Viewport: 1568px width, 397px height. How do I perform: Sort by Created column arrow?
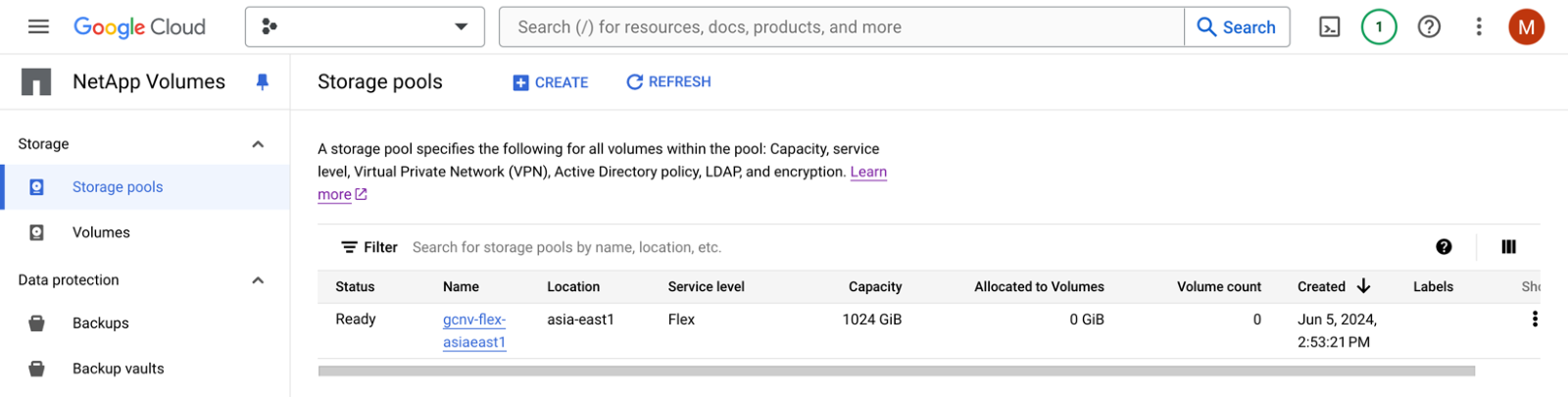(1363, 286)
